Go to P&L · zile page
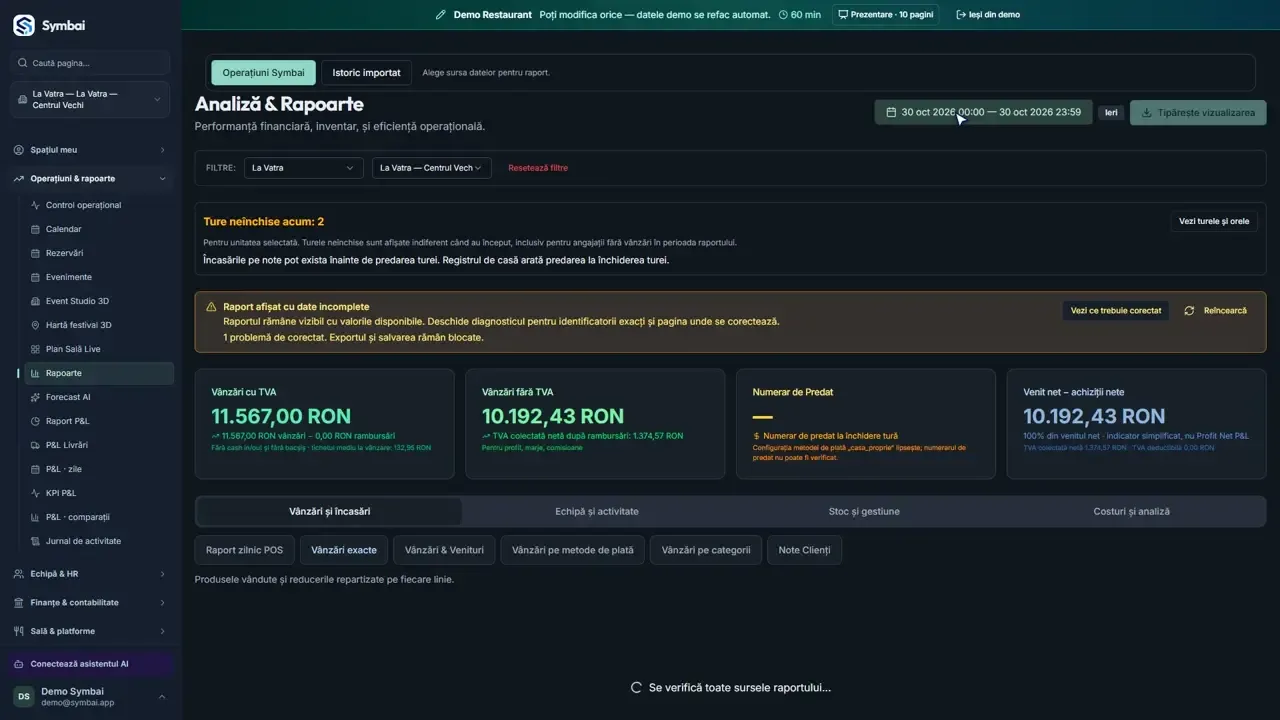This screenshot has height=720, width=1280. pyautogui.click(x=97, y=469)
